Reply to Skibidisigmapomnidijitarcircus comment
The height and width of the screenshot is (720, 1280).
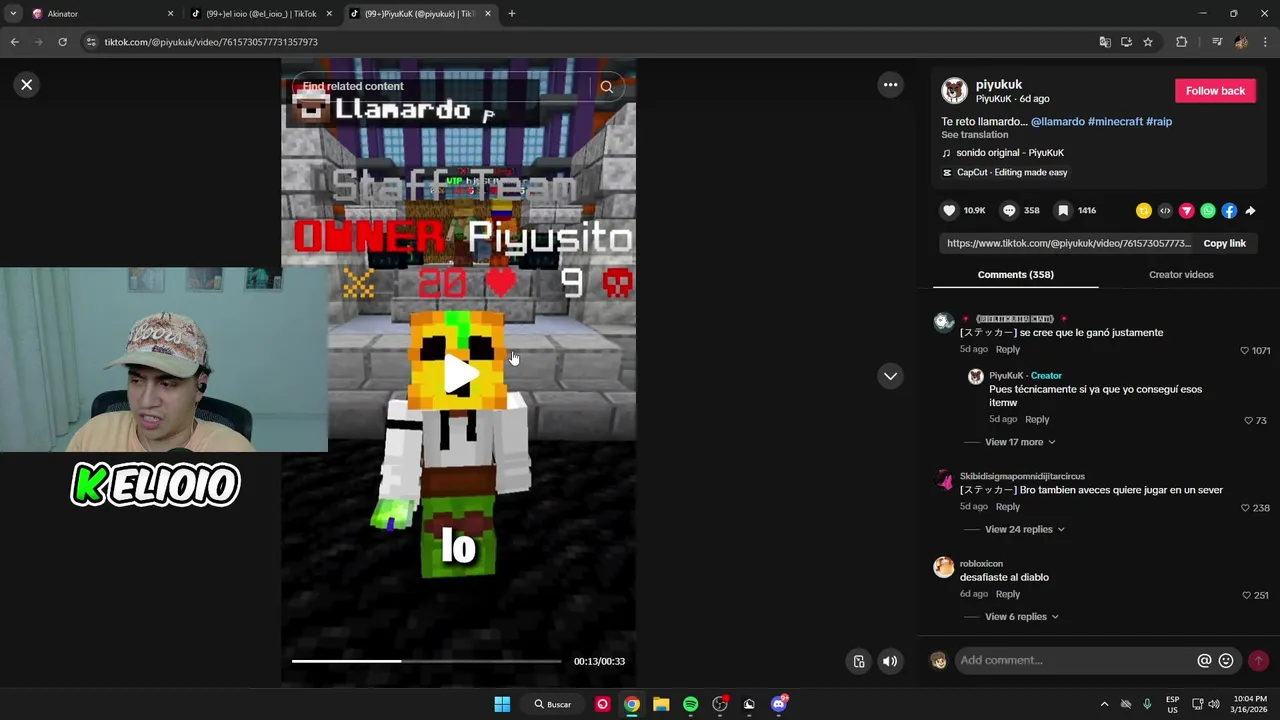tap(1007, 507)
